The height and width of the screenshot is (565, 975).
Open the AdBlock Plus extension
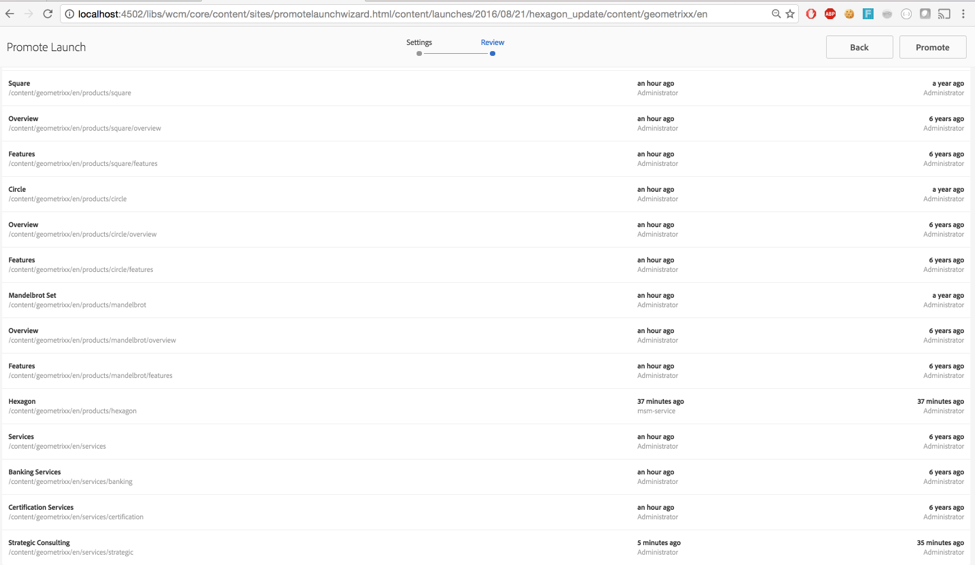(830, 14)
